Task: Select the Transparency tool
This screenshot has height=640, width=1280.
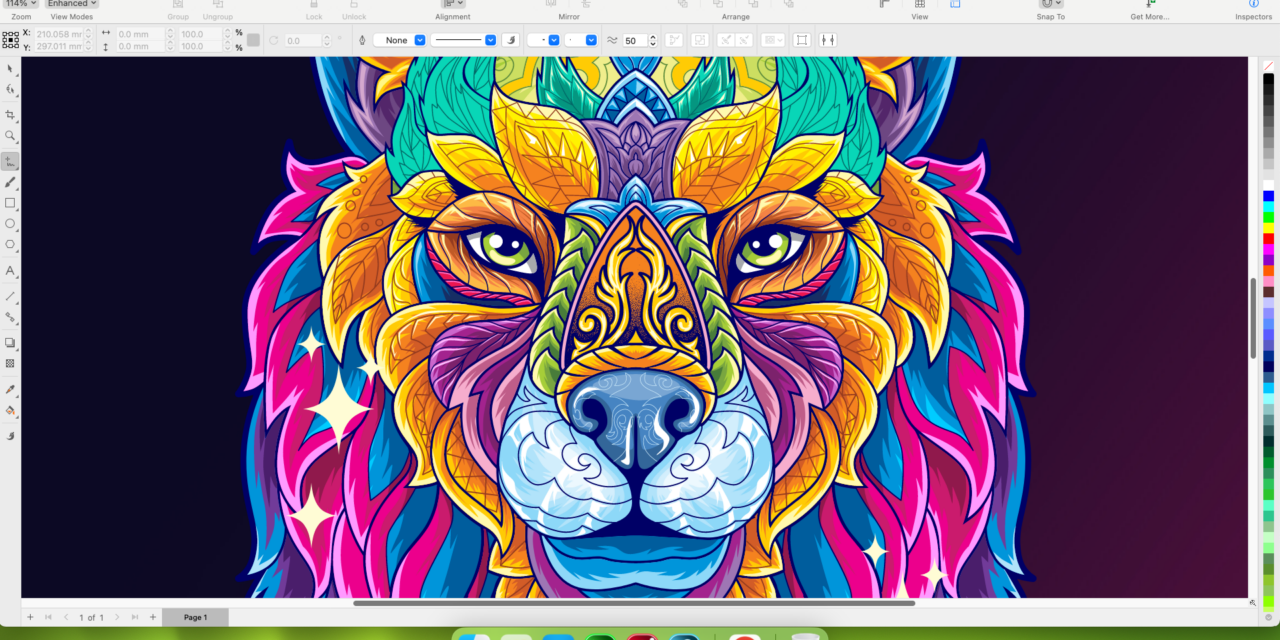Action: (x=10, y=364)
